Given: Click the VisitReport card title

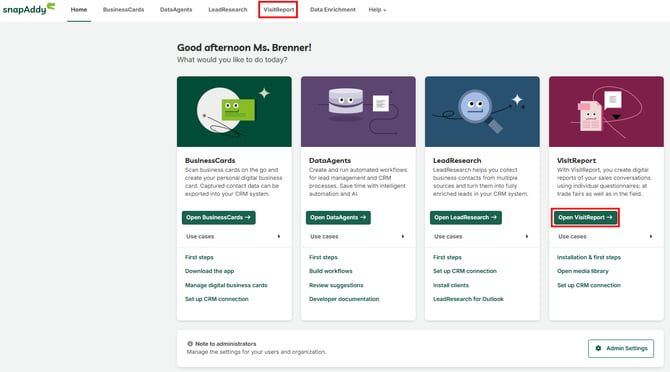Looking at the screenshot, I should (x=576, y=161).
